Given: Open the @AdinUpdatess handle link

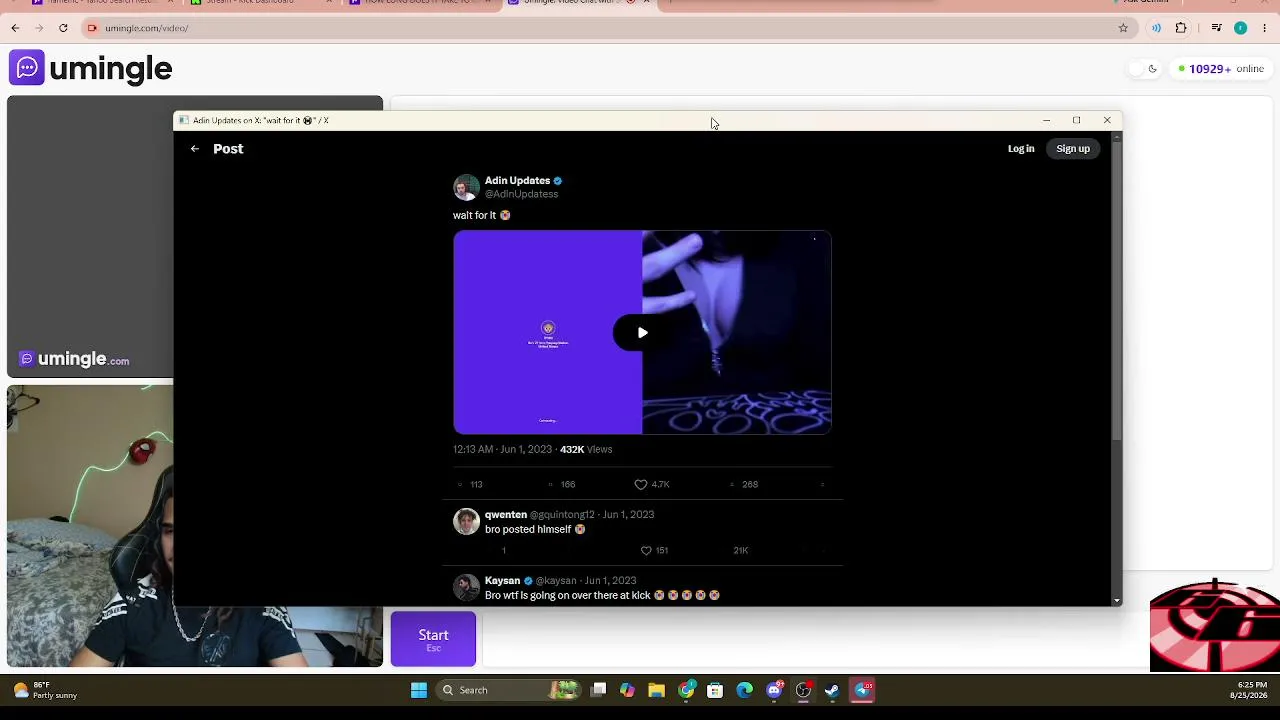Looking at the screenshot, I should 521,194.
